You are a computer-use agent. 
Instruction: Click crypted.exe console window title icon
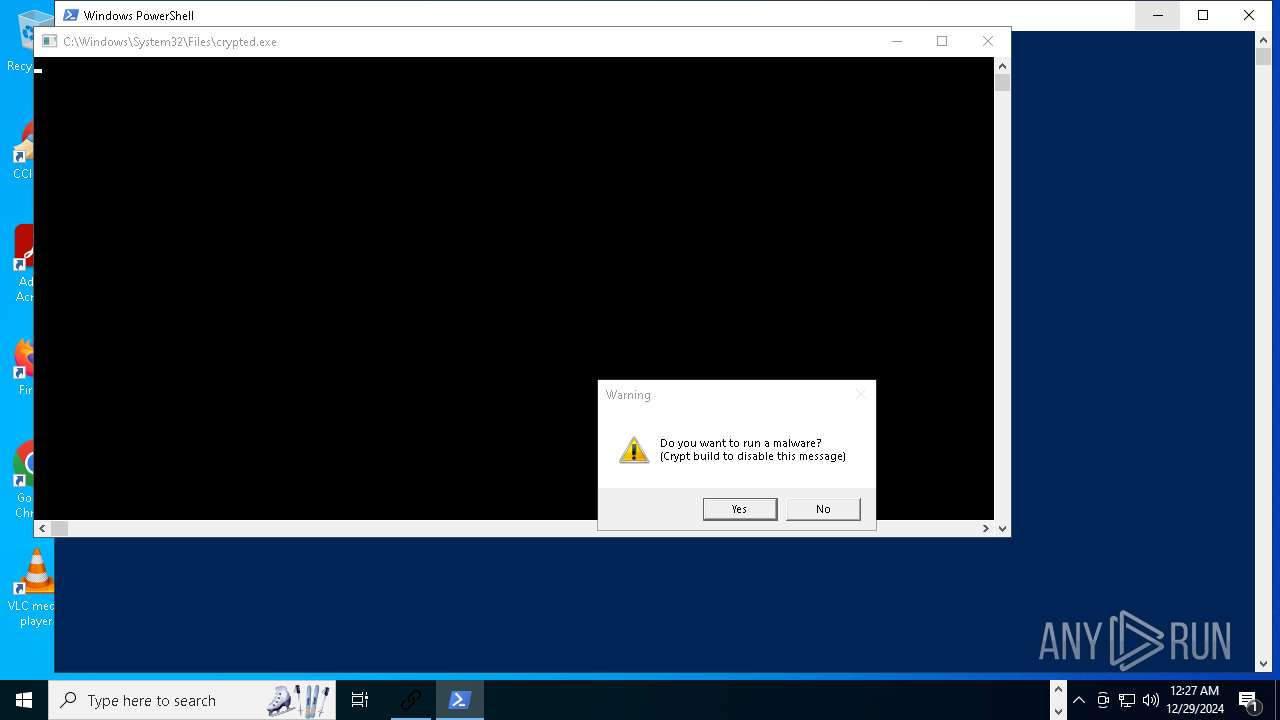tap(49, 42)
